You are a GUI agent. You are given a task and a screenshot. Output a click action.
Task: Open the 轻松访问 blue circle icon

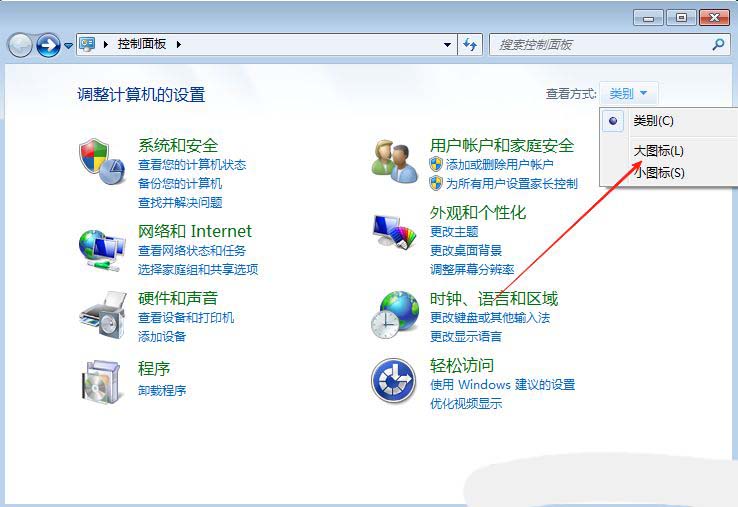[393, 380]
